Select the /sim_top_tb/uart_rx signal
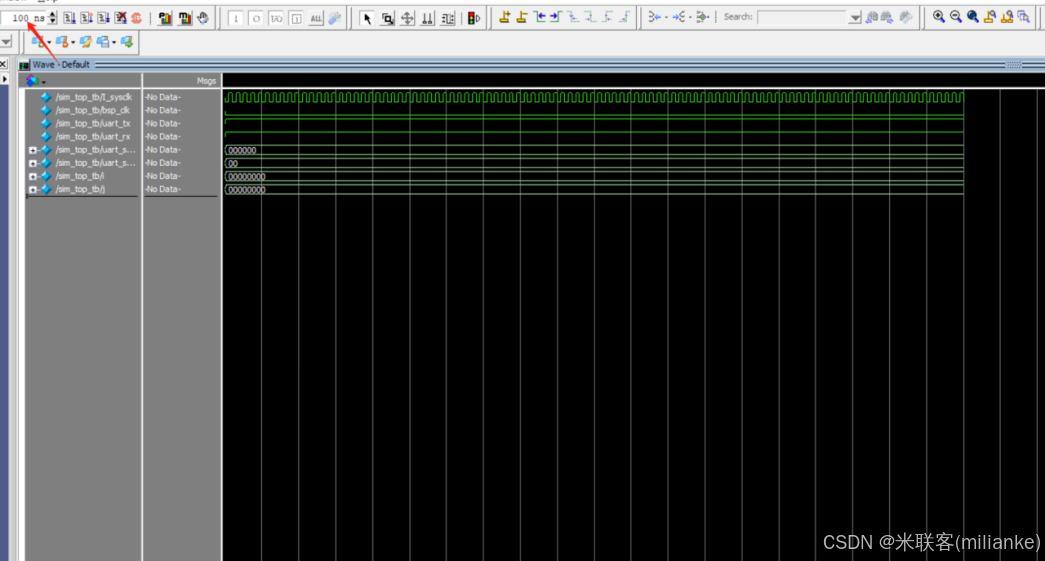This screenshot has height=561, width=1045. coord(93,137)
